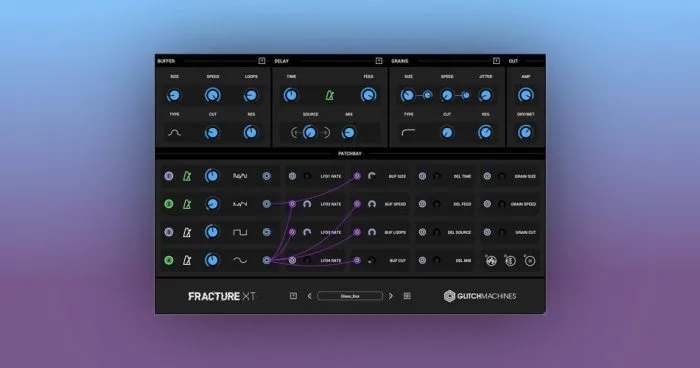This screenshot has width=700, height=368.
Task: Click the GRAIN SIZE input jack
Action: click(x=488, y=176)
